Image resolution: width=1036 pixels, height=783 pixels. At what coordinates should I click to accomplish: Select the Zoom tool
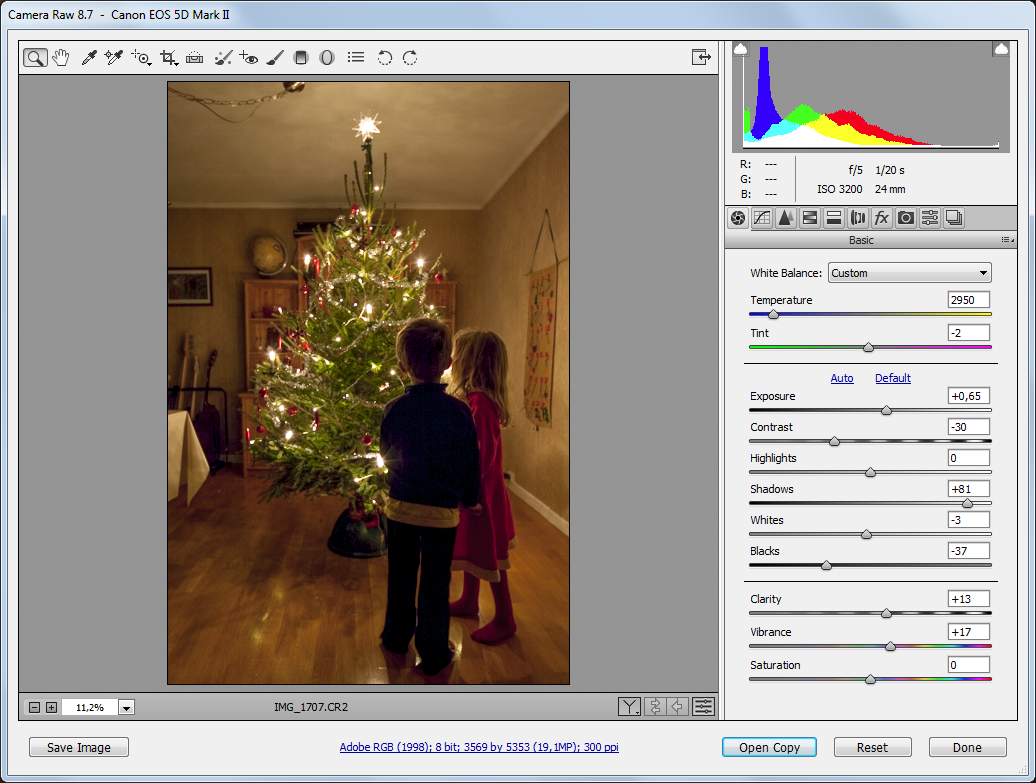click(35, 57)
